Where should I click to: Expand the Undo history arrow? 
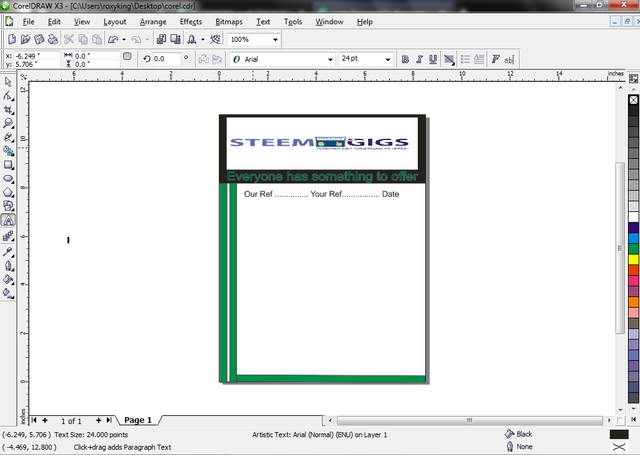124,40
